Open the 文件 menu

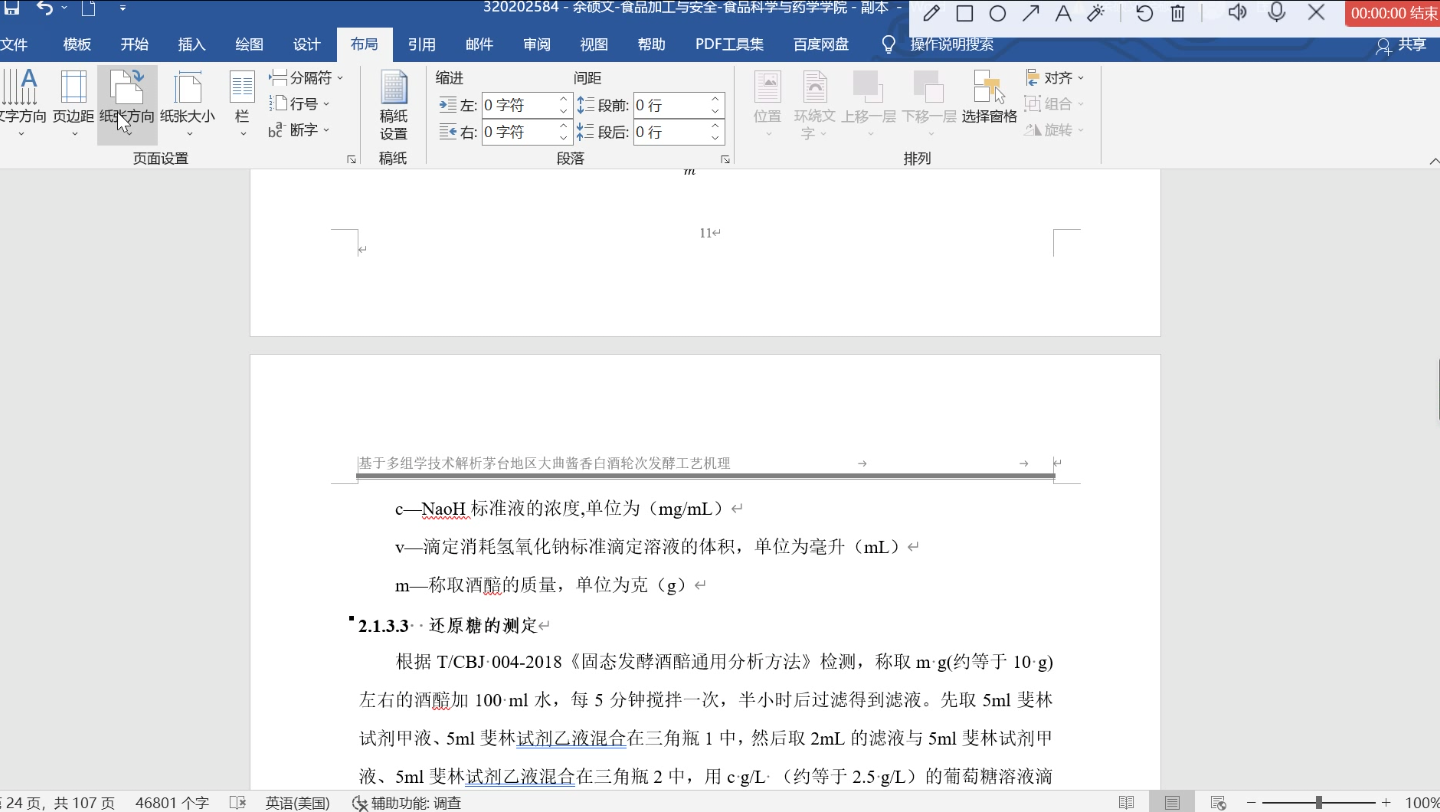(14, 44)
